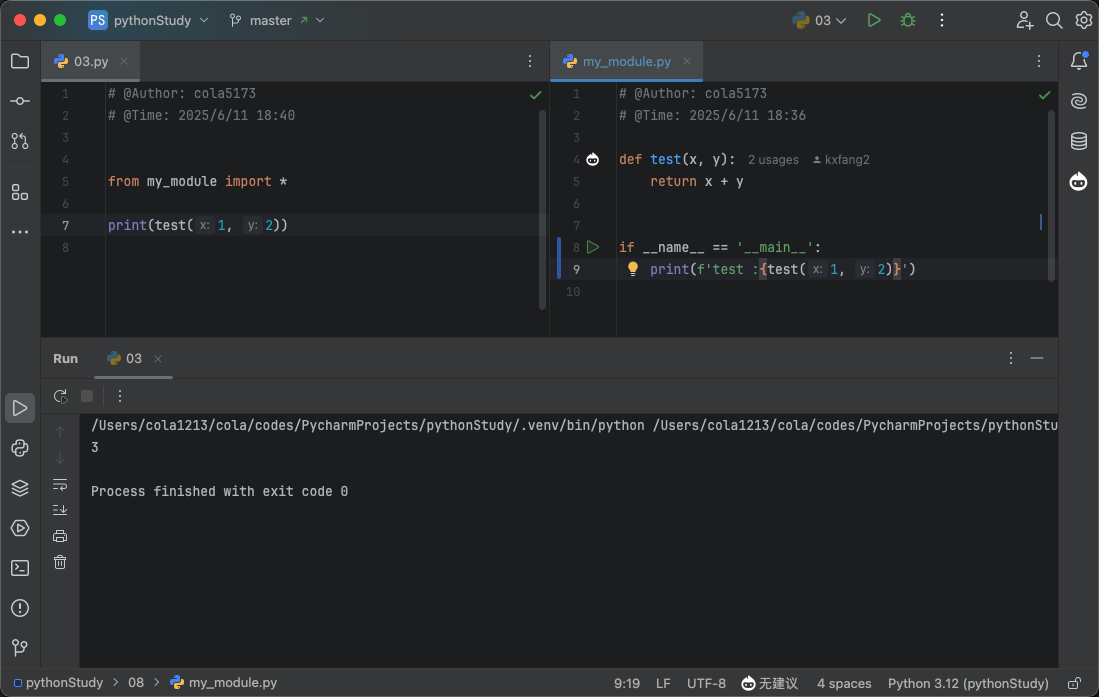Open the 03 run configuration dropdown
Image resolution: width=1099 pixels, height=697 pixels.
(819, 20)
